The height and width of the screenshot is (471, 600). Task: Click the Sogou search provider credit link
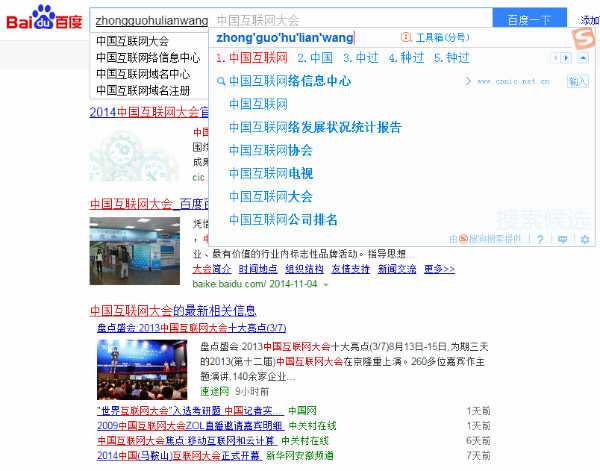(x=485, y=239)
